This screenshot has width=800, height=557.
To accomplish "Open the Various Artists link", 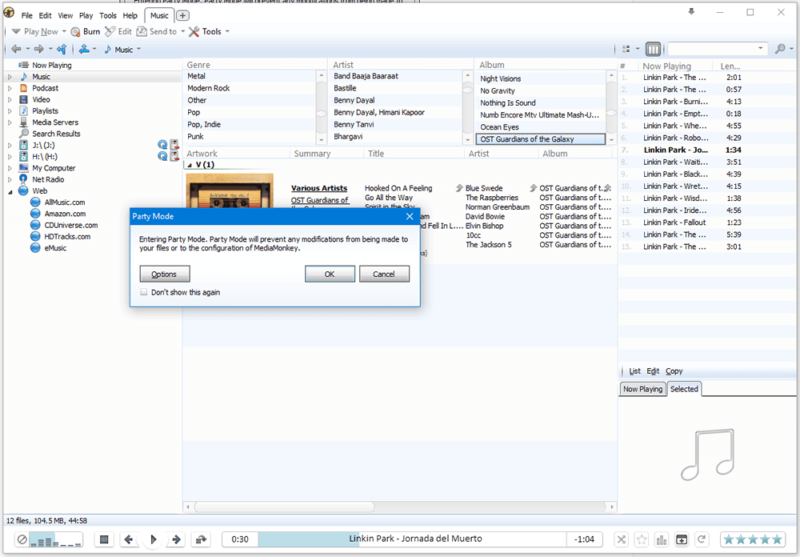I will coord(319,188).
